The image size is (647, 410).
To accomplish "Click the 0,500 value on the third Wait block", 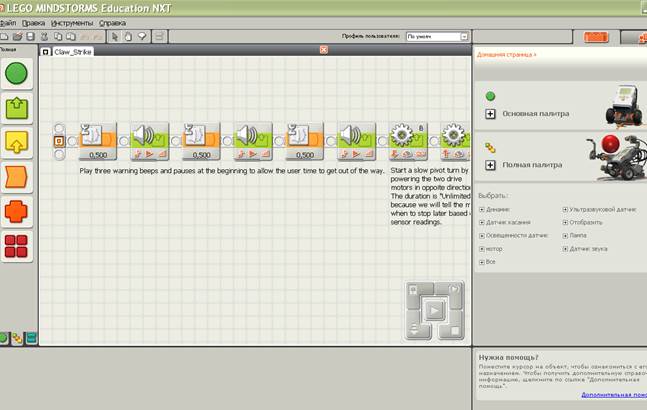I will point(305,156).
